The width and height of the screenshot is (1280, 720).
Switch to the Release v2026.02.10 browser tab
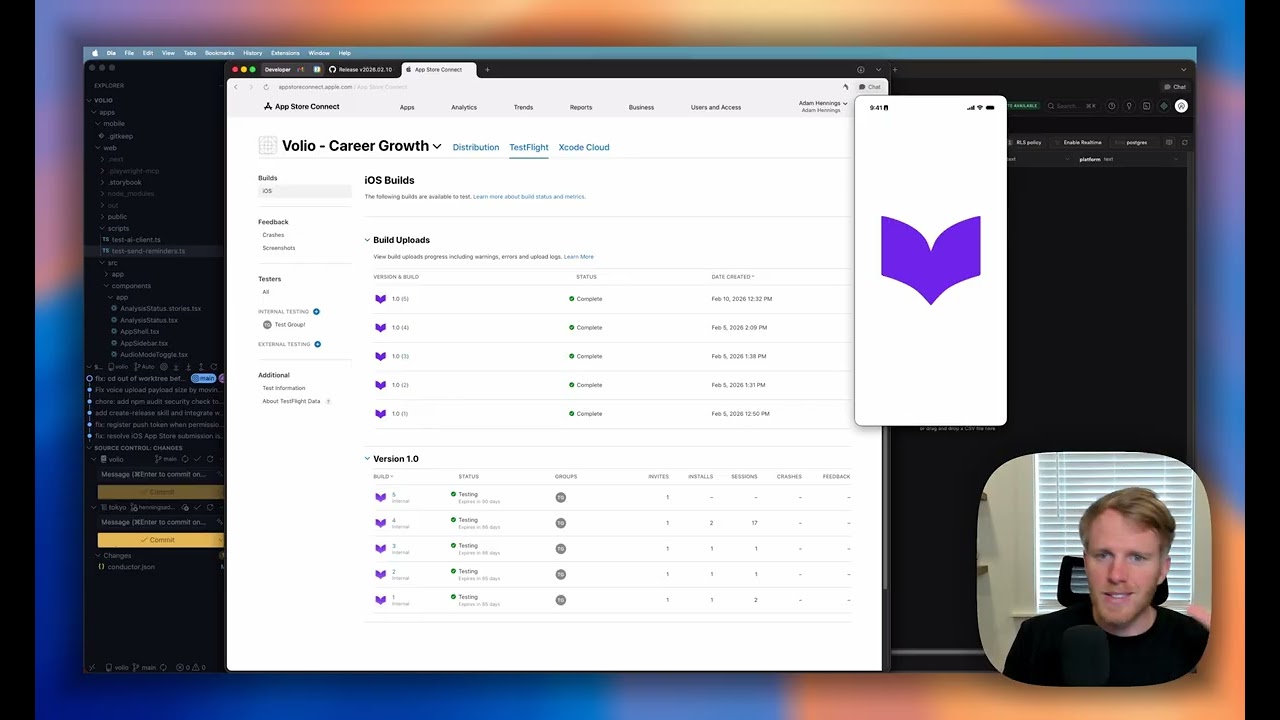tap(360, 70)
